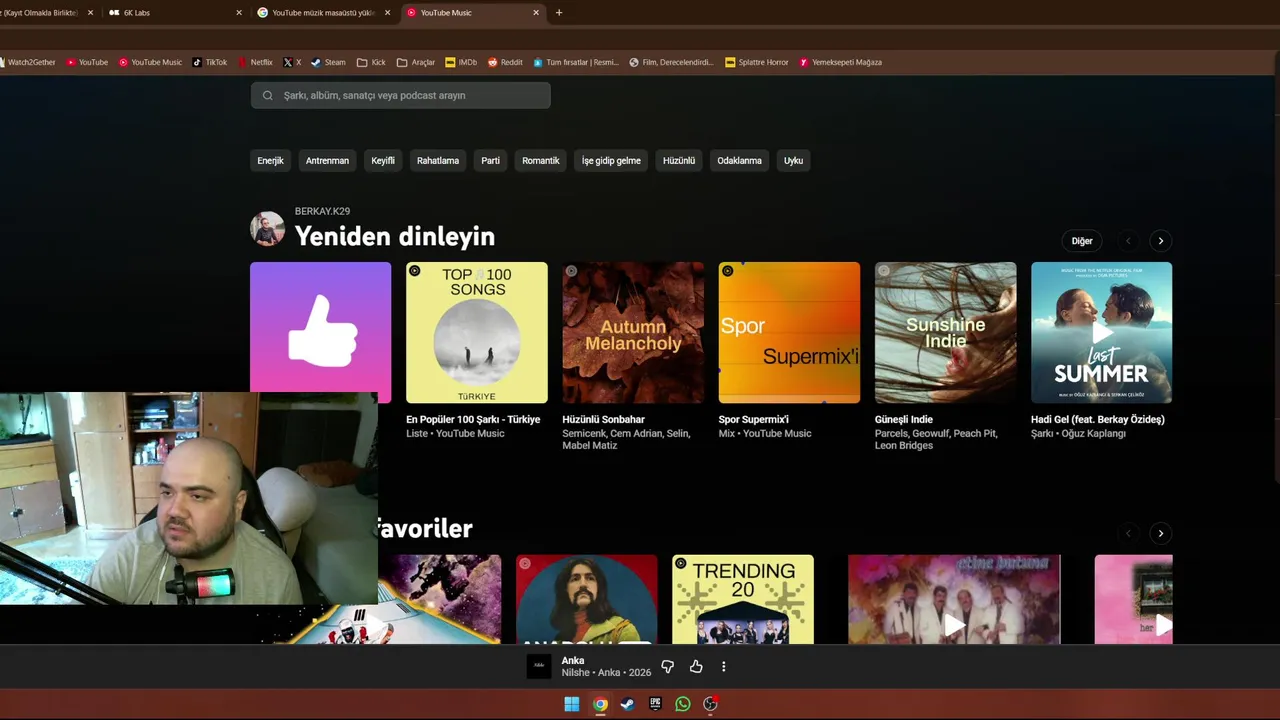Click the Diğer button in Yeniden dinleyin

pos(1082,241)
